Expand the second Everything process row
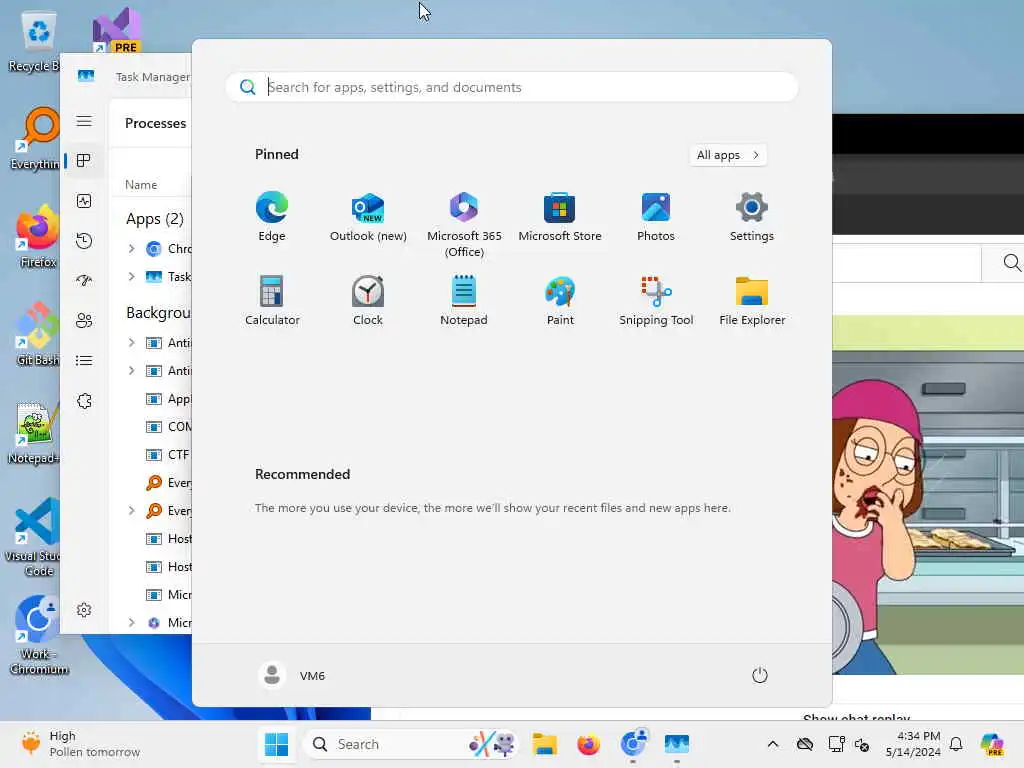The image size is (1024, 768). (131, 511)
